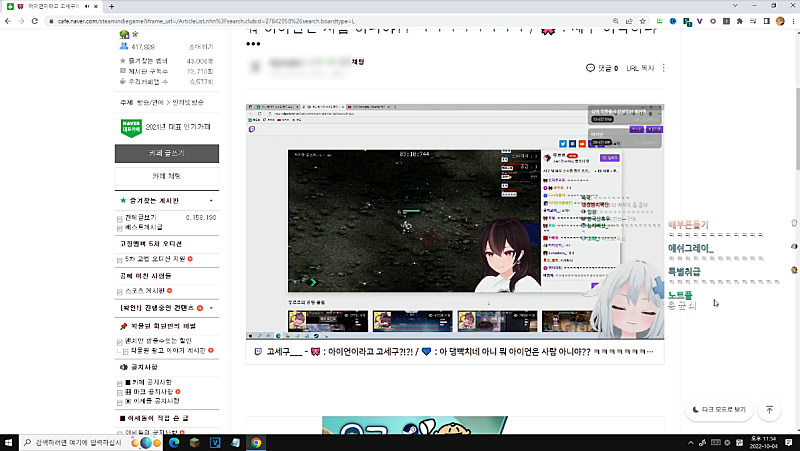
Task: Click the 인터넷방송 topic category link
Action: coord(187,103)
